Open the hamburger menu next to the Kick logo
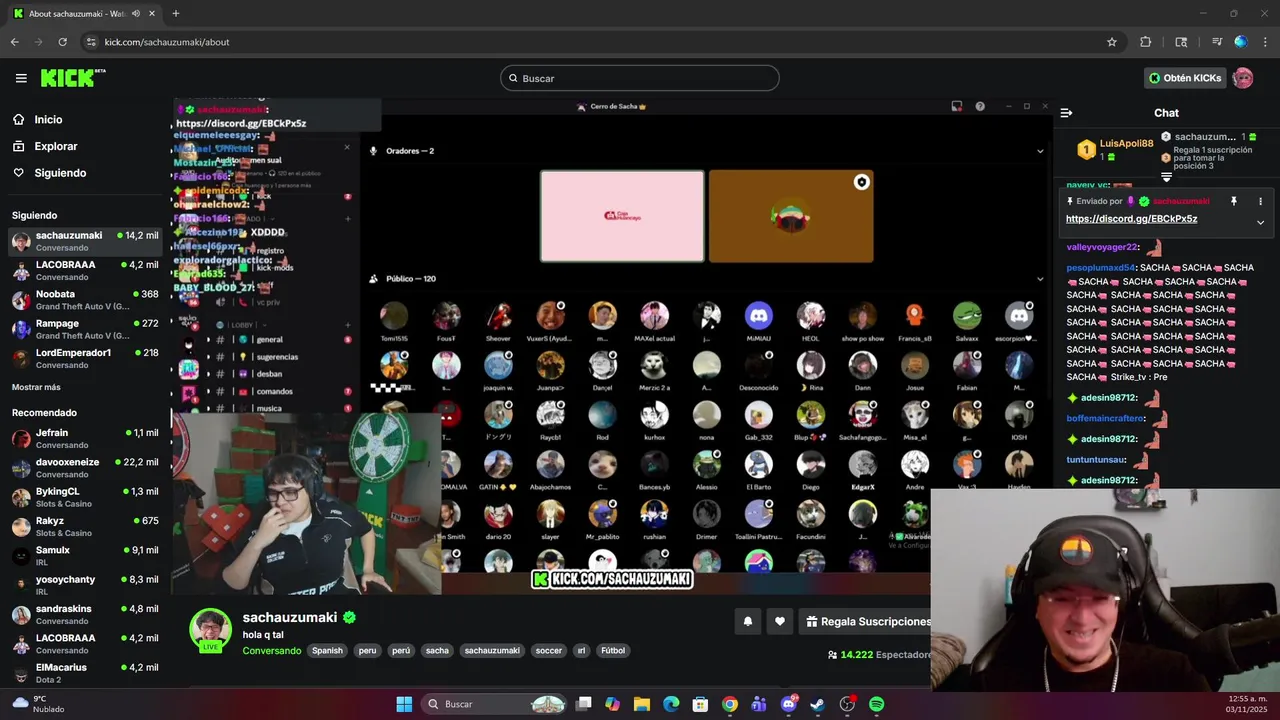The height and width of the screenshot is (720, 1280). coord(21,78)
